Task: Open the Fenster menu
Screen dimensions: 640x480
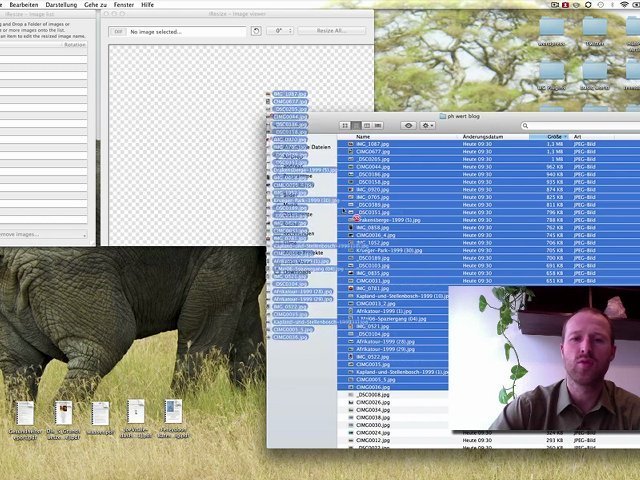Action: (x=124, y=5)
